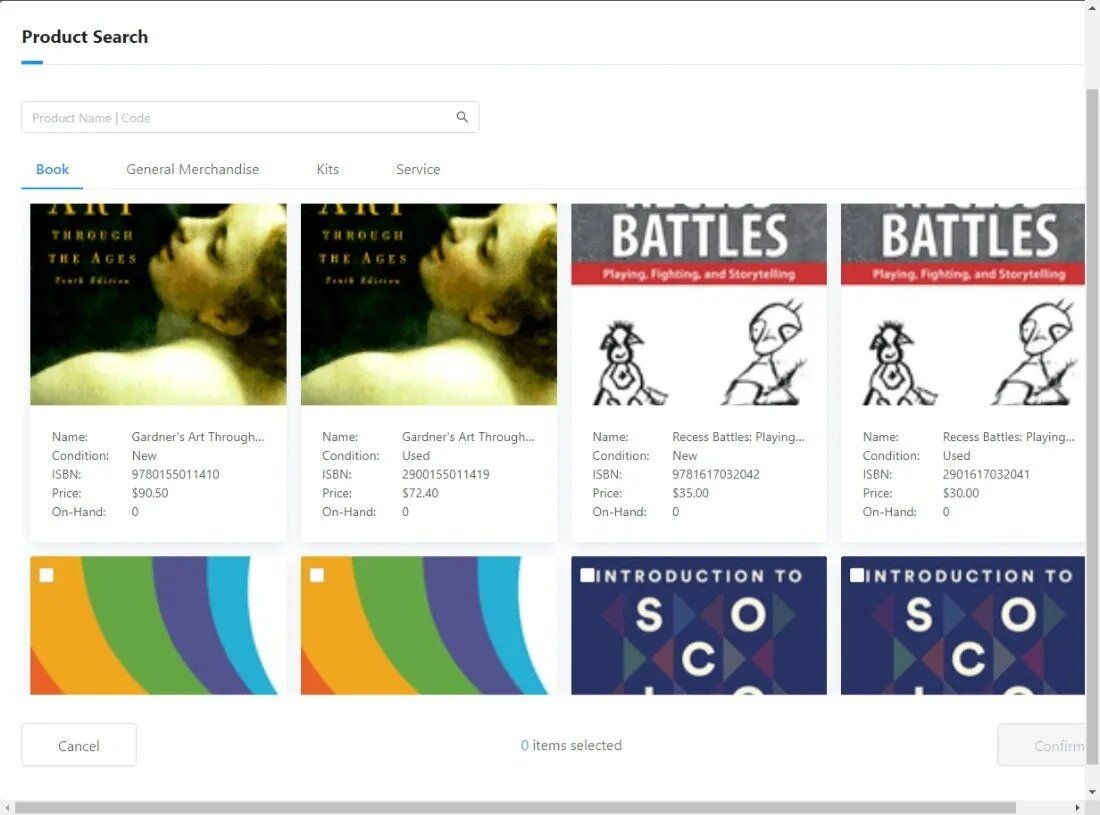
Task: Click ISBN 9781617032042
Action: pyautogui.click(x=716, y=474)
